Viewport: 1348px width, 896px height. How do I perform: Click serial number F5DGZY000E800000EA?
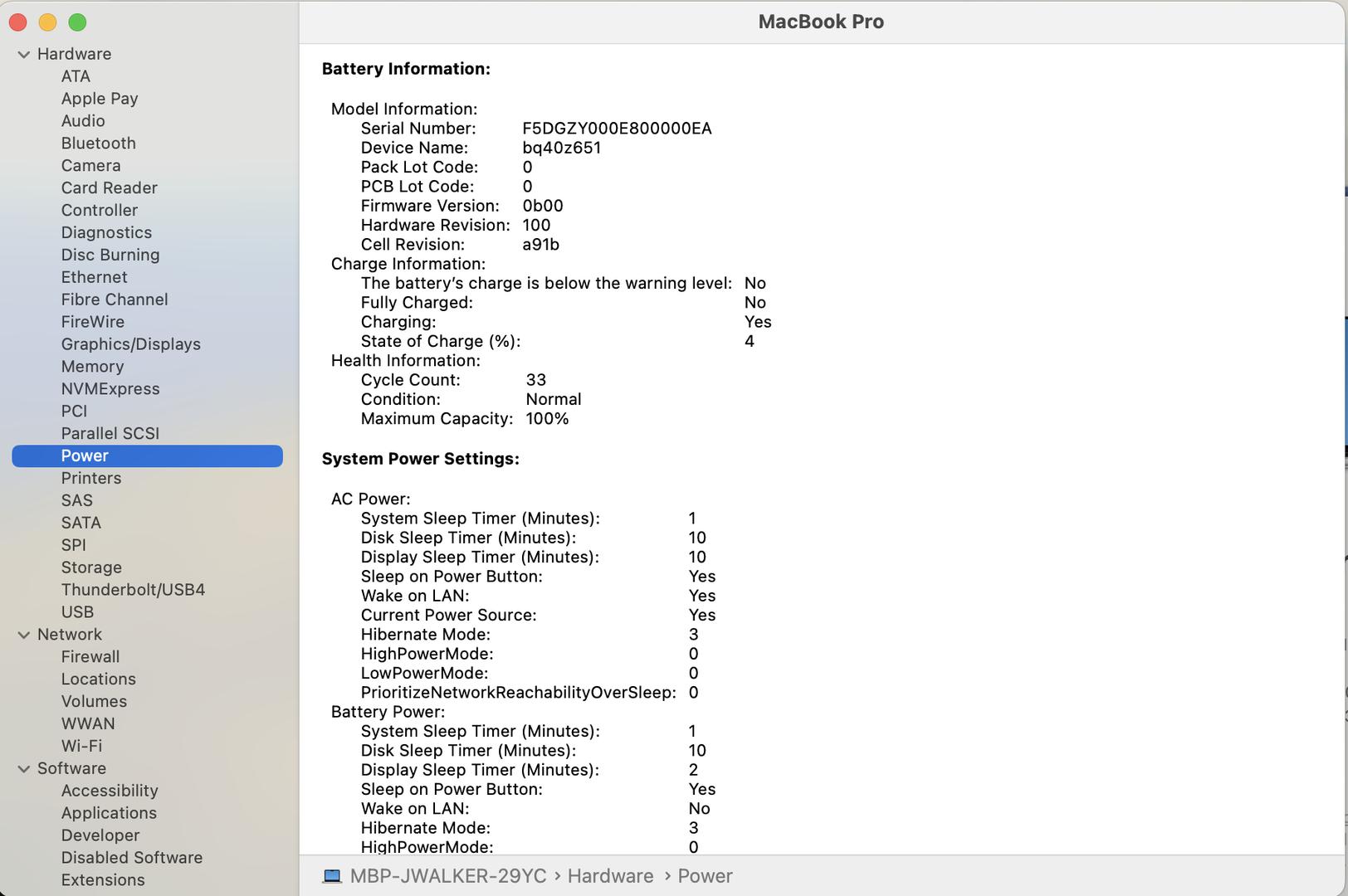(617, 129)
